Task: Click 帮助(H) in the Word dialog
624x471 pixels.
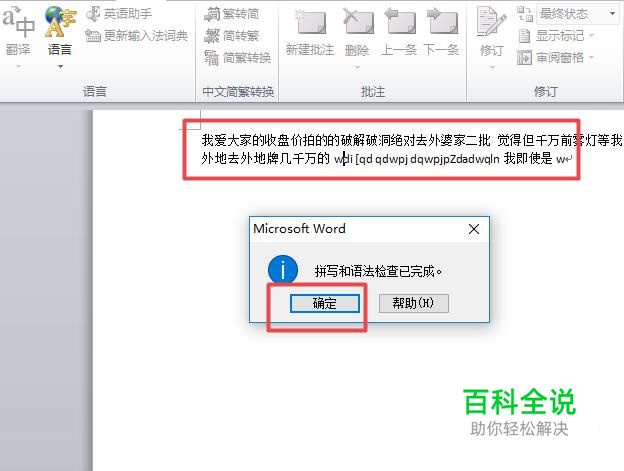Action: [413, 304]
